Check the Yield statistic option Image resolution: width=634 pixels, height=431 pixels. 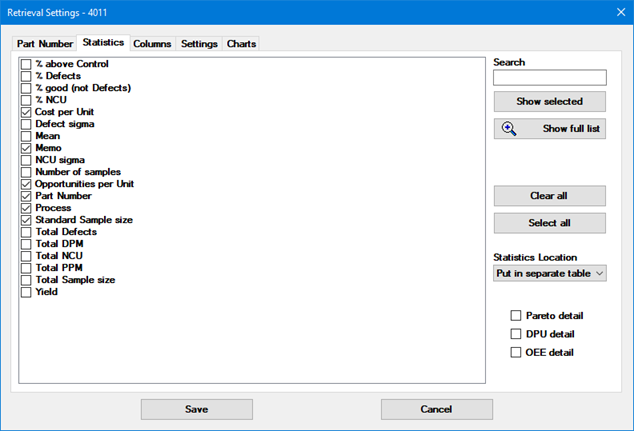tap(26, 292)
